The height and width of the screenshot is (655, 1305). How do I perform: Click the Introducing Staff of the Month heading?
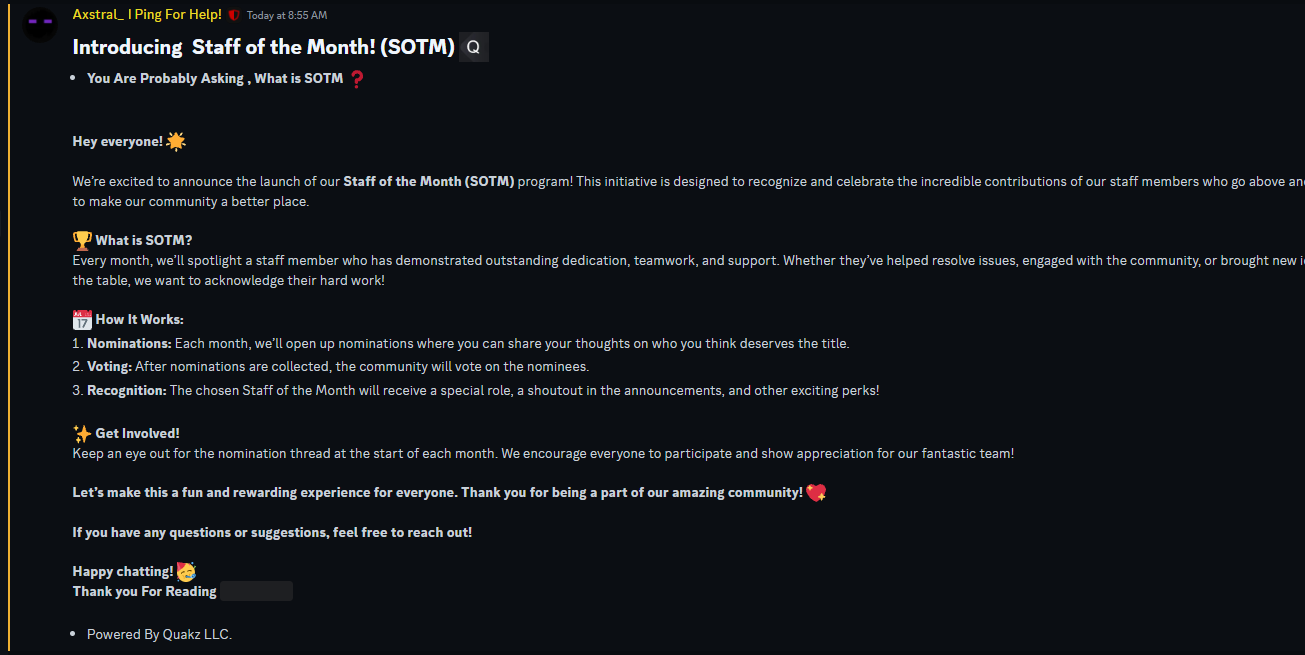[264, 47]
